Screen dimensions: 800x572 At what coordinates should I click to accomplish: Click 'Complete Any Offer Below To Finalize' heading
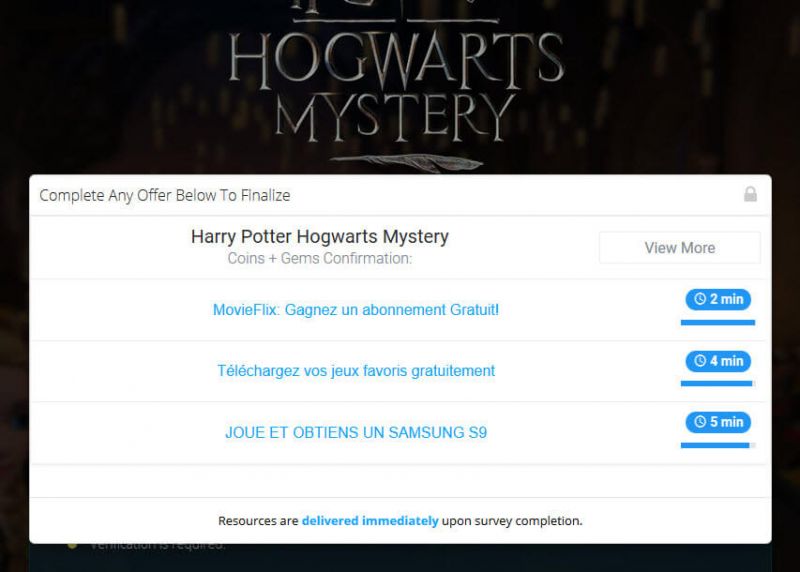tap(165, 195)
